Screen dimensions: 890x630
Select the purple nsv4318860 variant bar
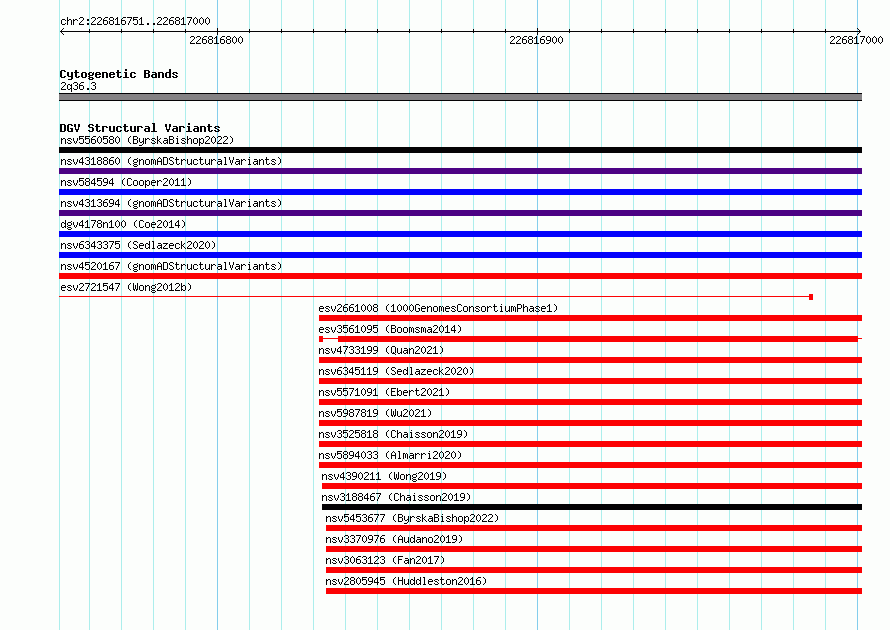tap(460, 171)
